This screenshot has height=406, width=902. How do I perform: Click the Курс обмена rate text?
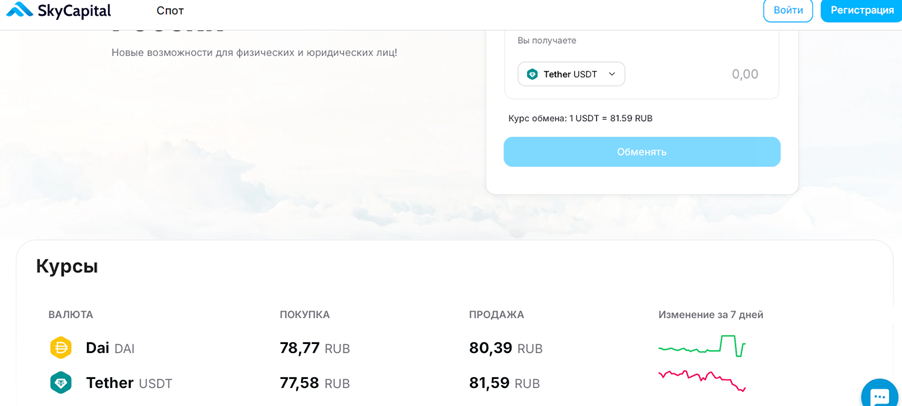tap(580, 118)
